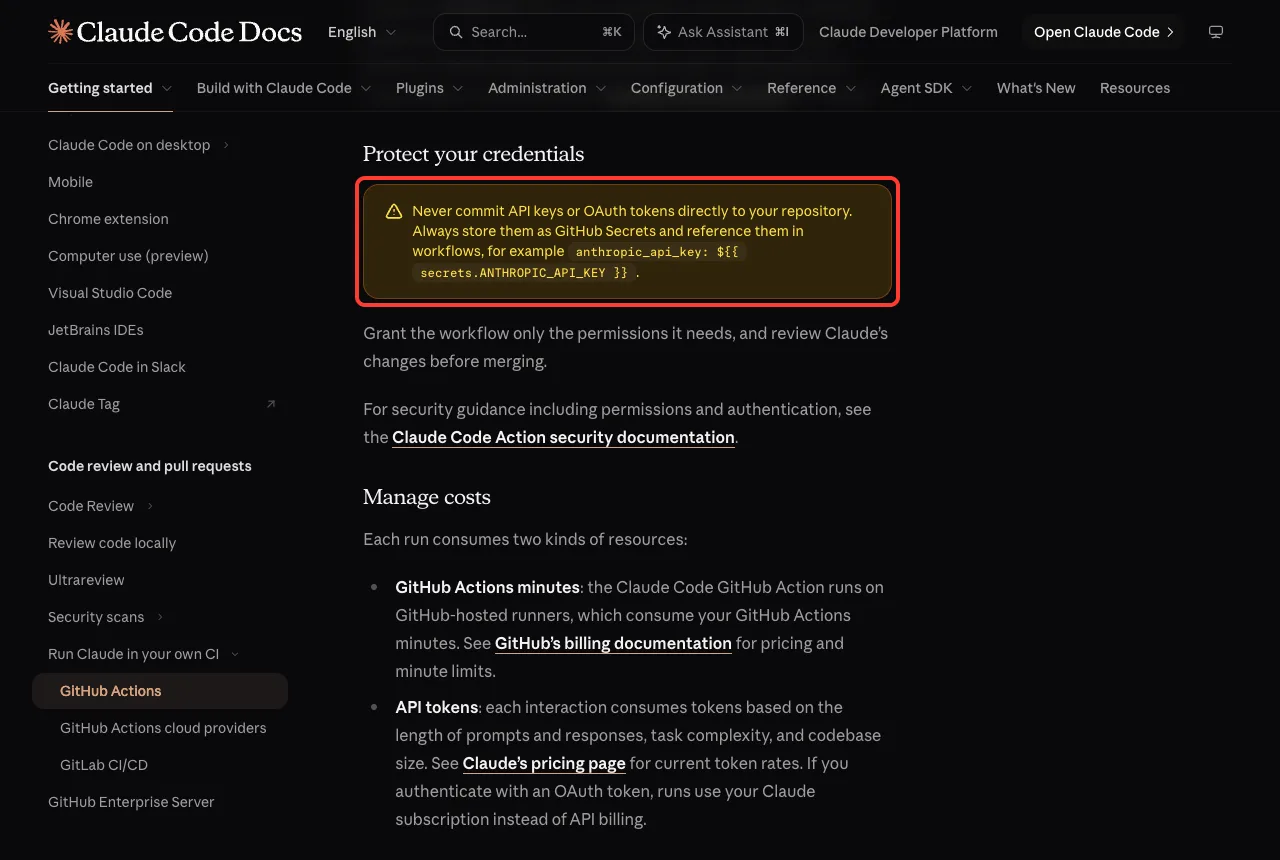Click the Ask Assistant button
The height and width of the screenshot is (860, 1280).
(723, 32)
